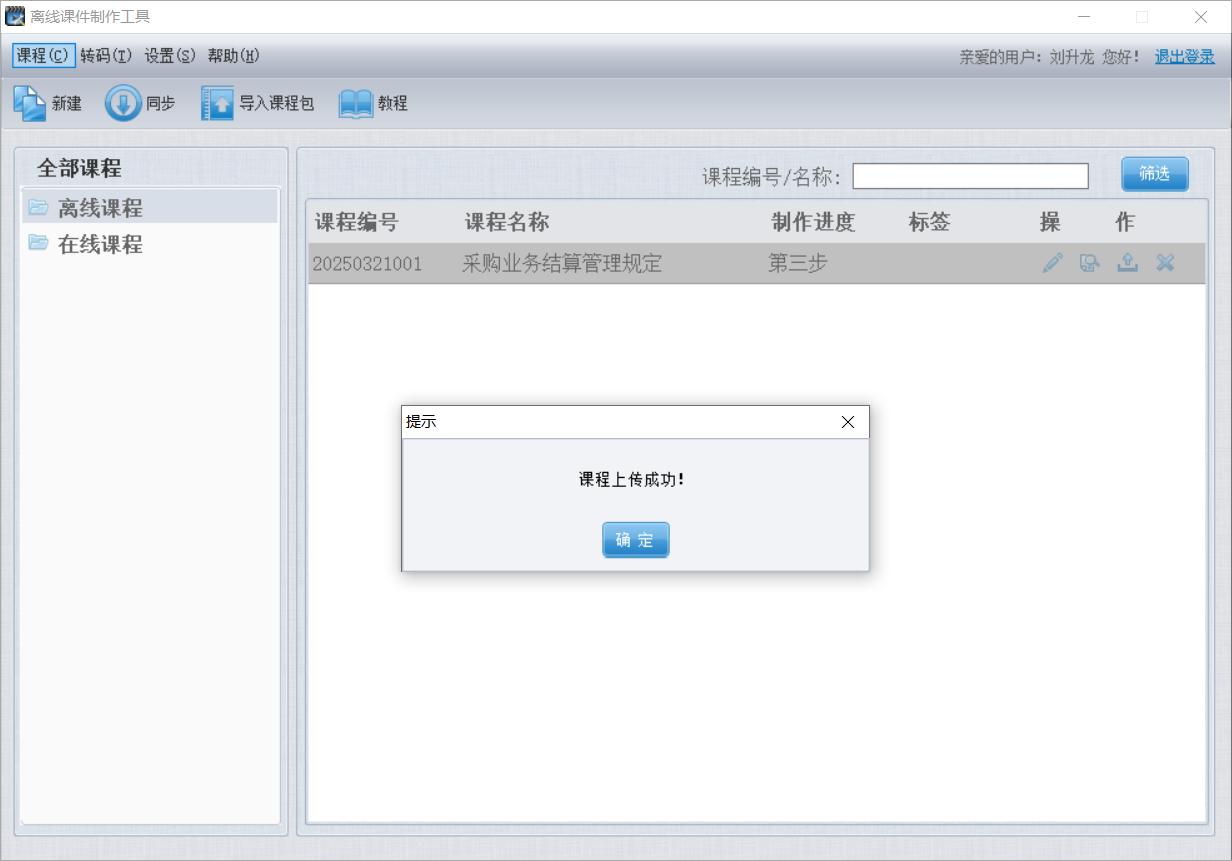The height and width of the screenshot is (861, 1232).
Task: Open the 帮助(H) menu
Action: [234, 56]
